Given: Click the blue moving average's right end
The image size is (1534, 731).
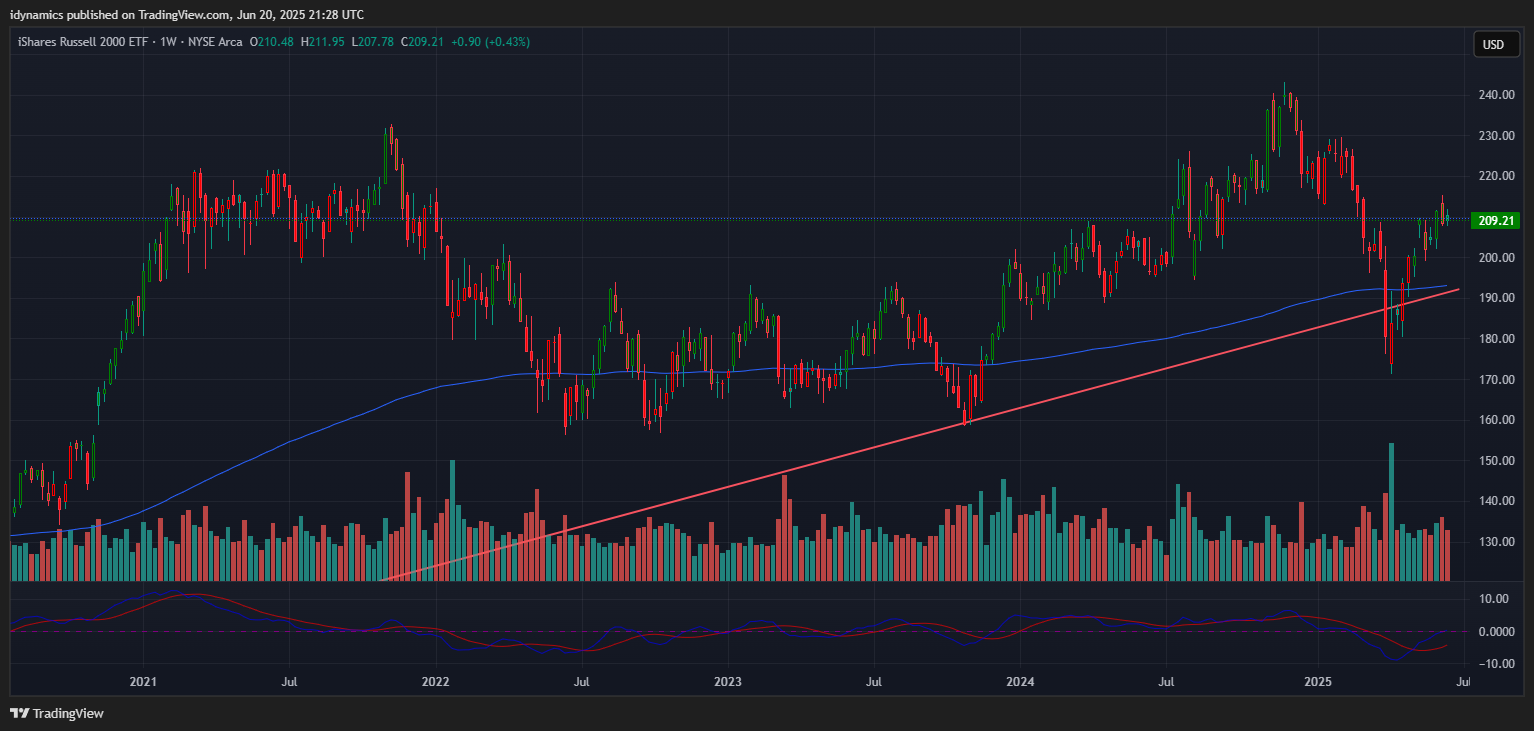Looking at the screenshot, I should pyautogui.click(x=1446, y=286).
